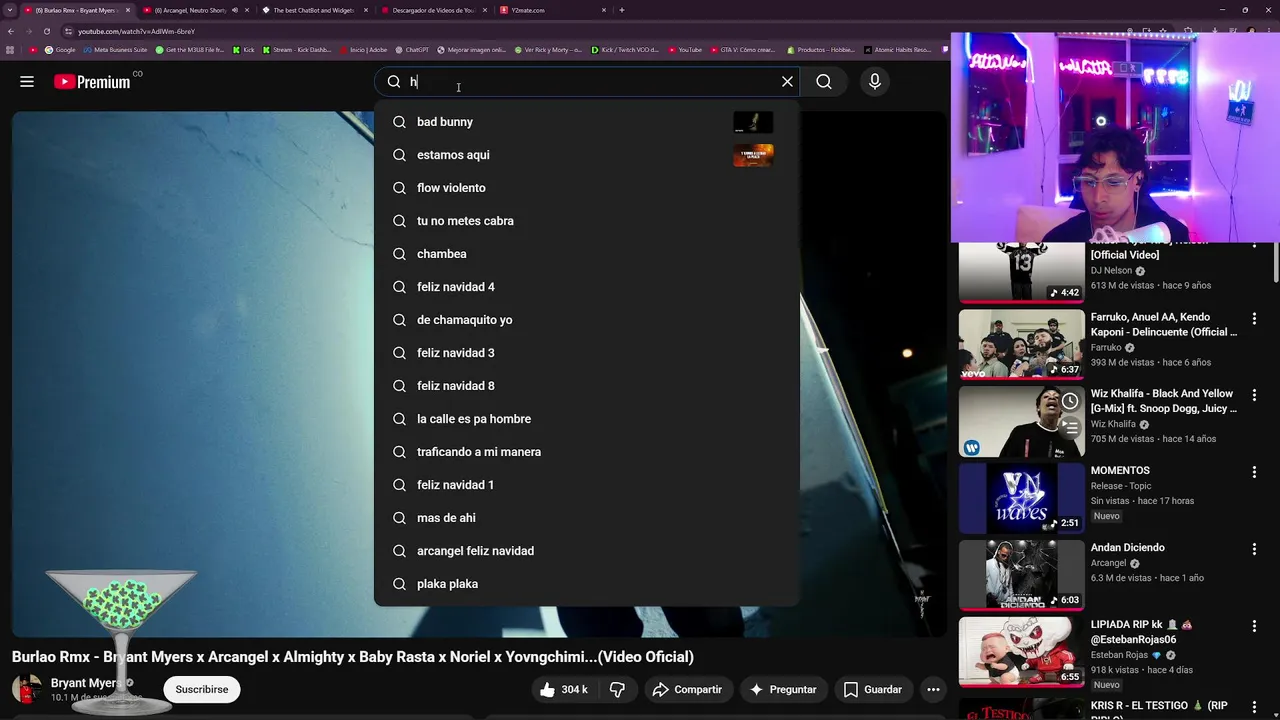Start voice search with the microphone
The height and width of the screenshot is (720, 1280).
pos(875,82)
